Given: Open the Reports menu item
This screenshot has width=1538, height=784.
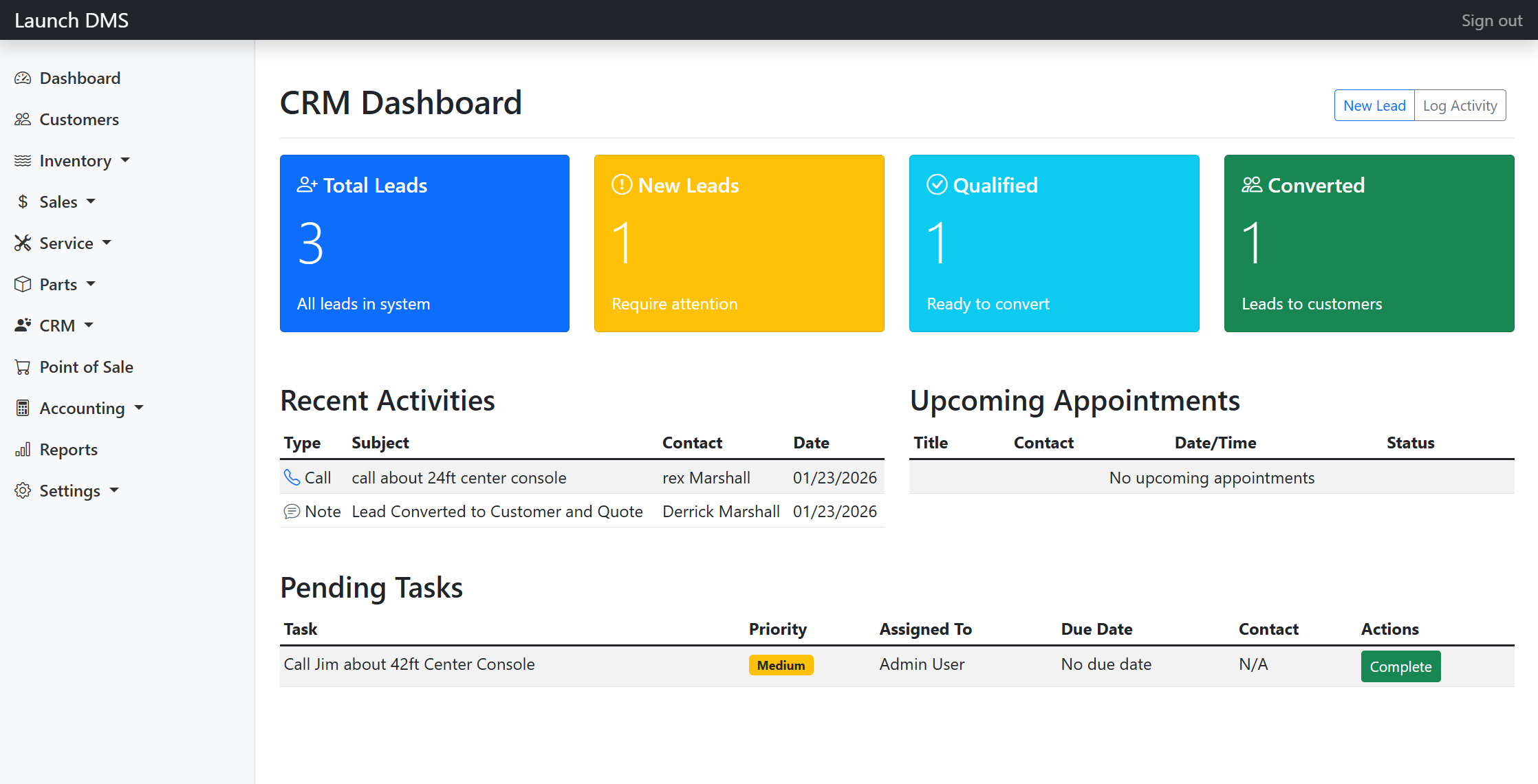Looking at the screenshot, I should point(68,450).
